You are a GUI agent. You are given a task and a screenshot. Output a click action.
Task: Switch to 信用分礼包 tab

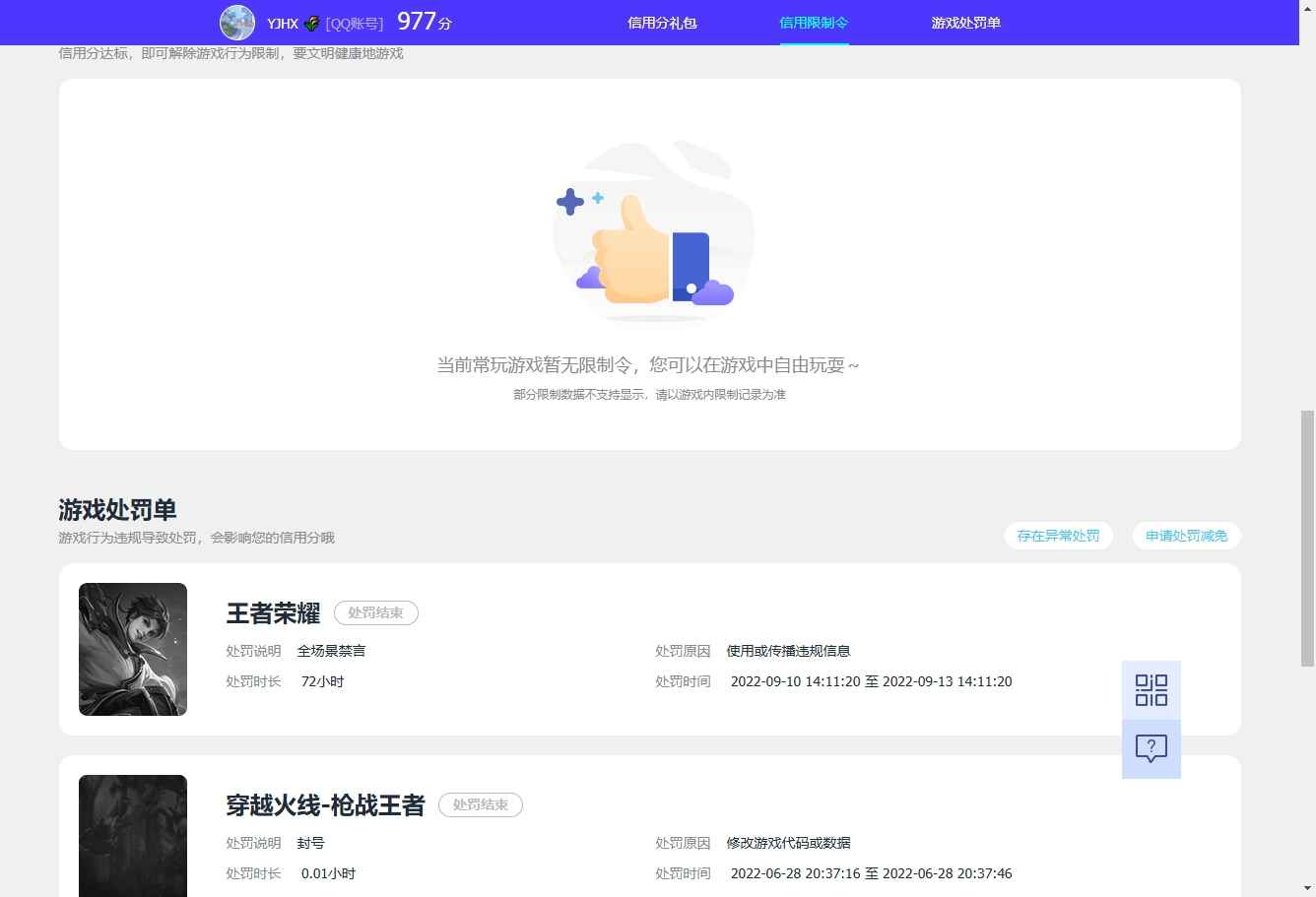662,23
